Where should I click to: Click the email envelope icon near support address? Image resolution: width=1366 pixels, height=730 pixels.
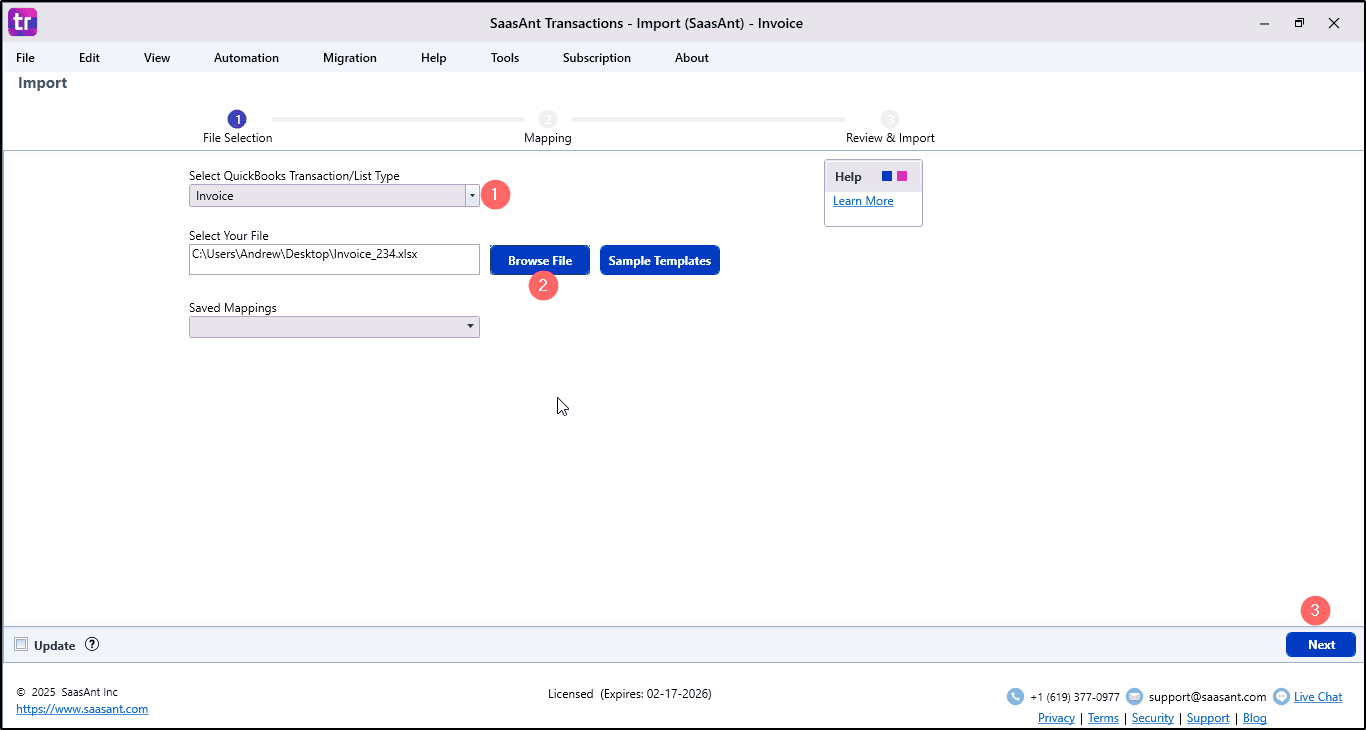pos(1134,697)
